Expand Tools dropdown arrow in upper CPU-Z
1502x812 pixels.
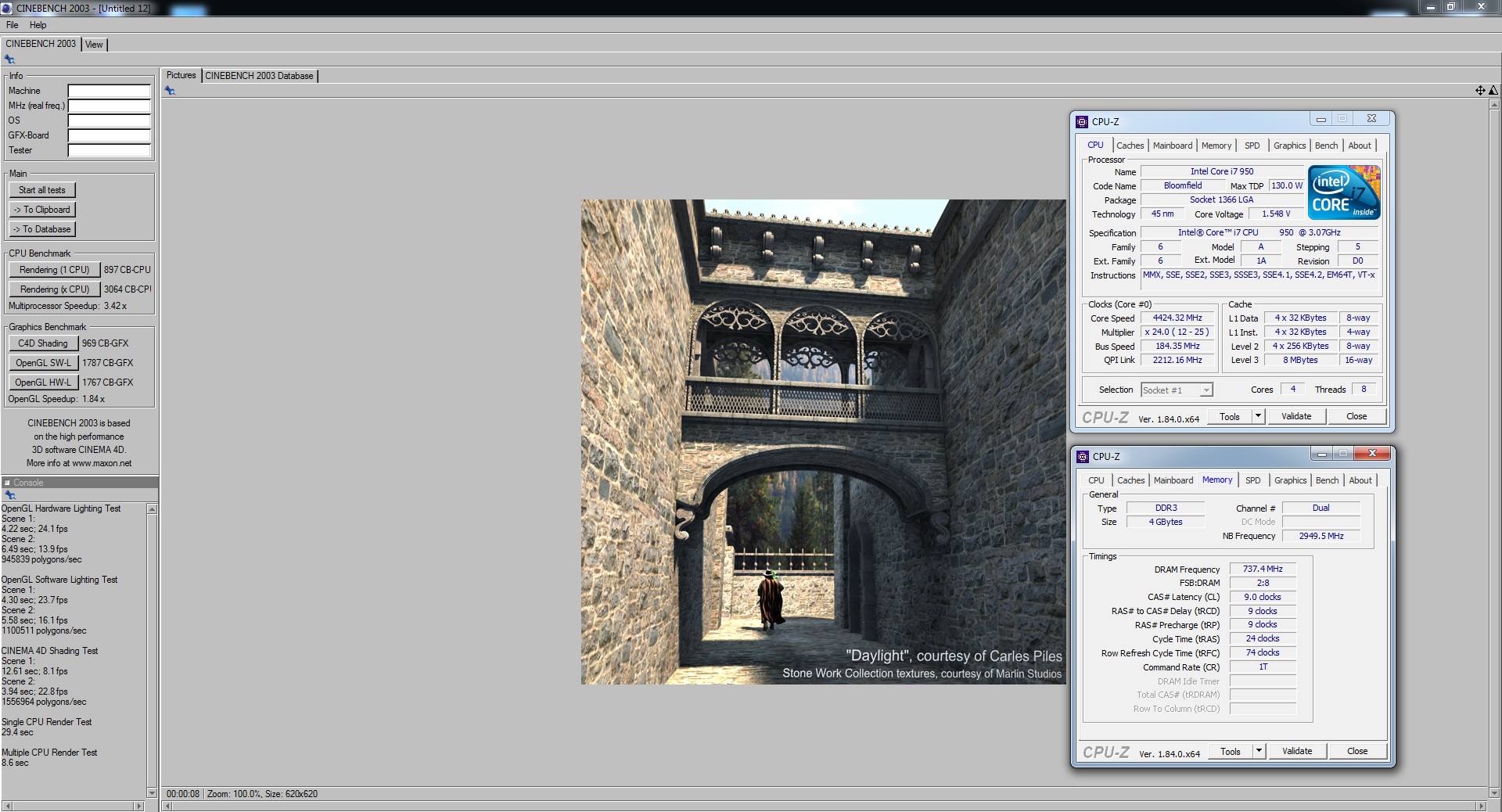(x=1258, y=416)
